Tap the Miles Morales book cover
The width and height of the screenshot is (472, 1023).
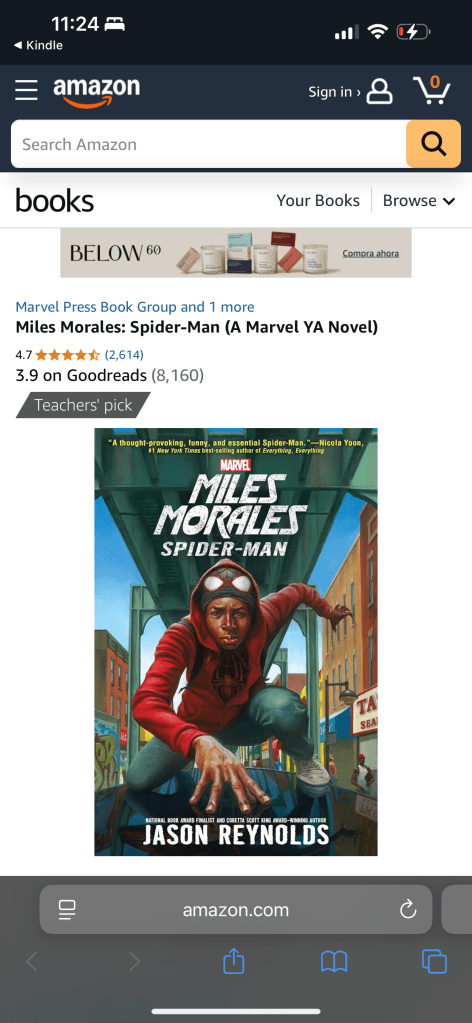[236, 641]
